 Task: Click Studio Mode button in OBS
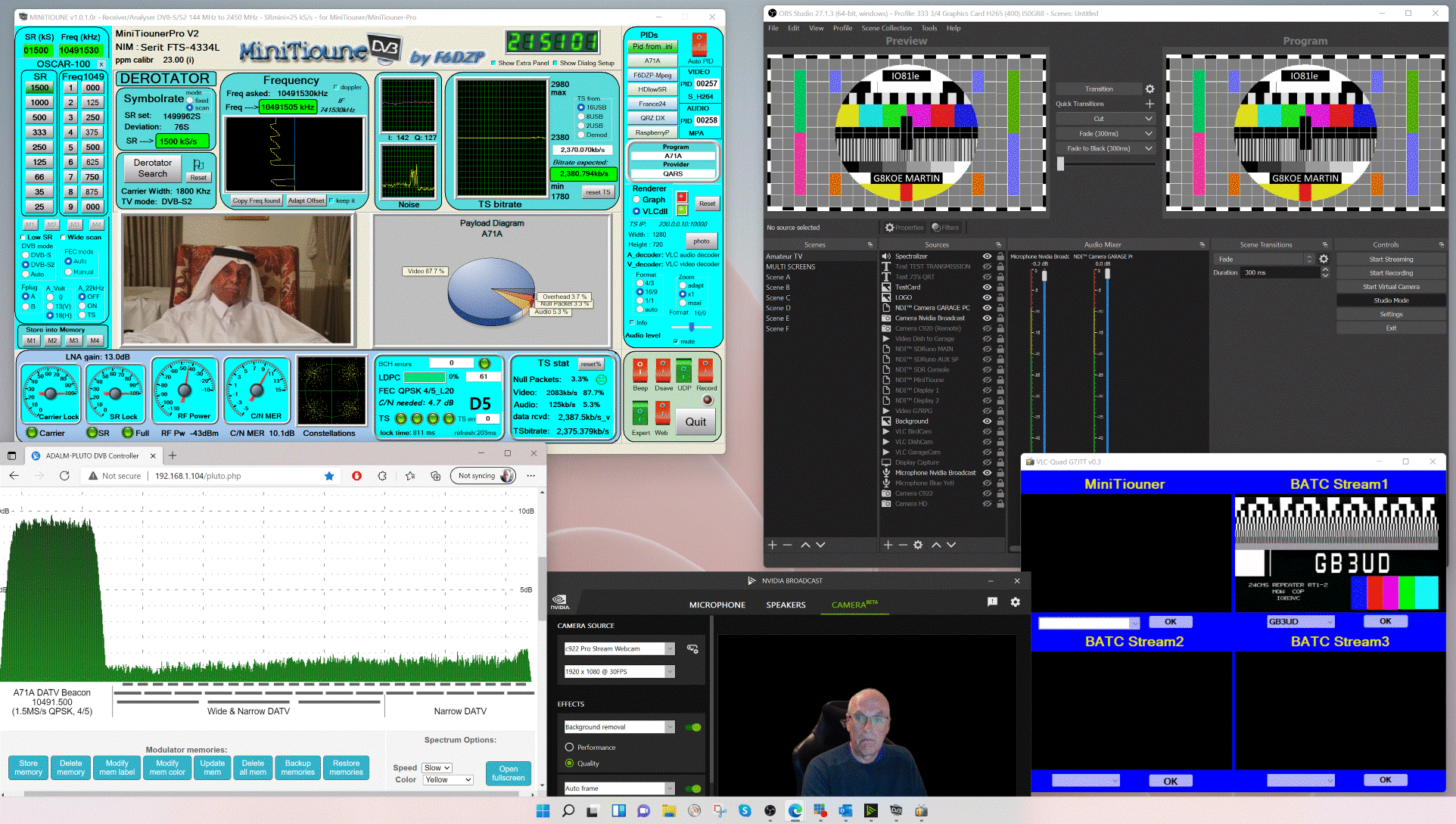coord(1391,300)
